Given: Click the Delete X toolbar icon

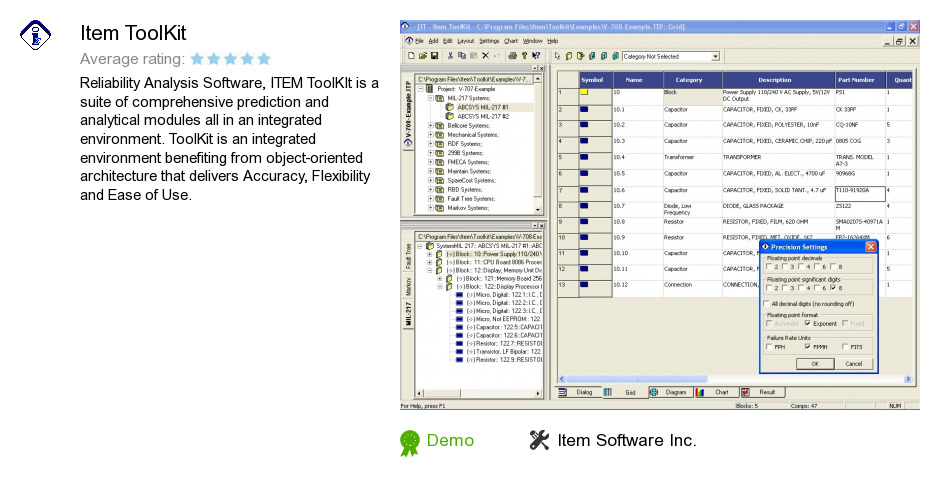Looking at the screenshot, I should [486, 56].
